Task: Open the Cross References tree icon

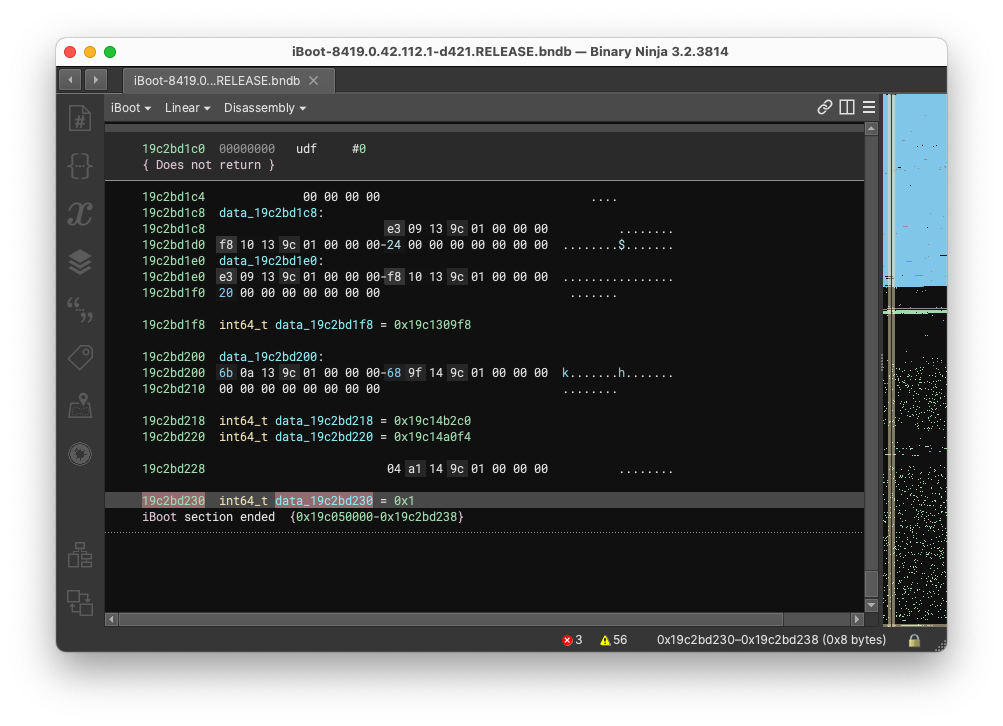Action: point(80,555)
